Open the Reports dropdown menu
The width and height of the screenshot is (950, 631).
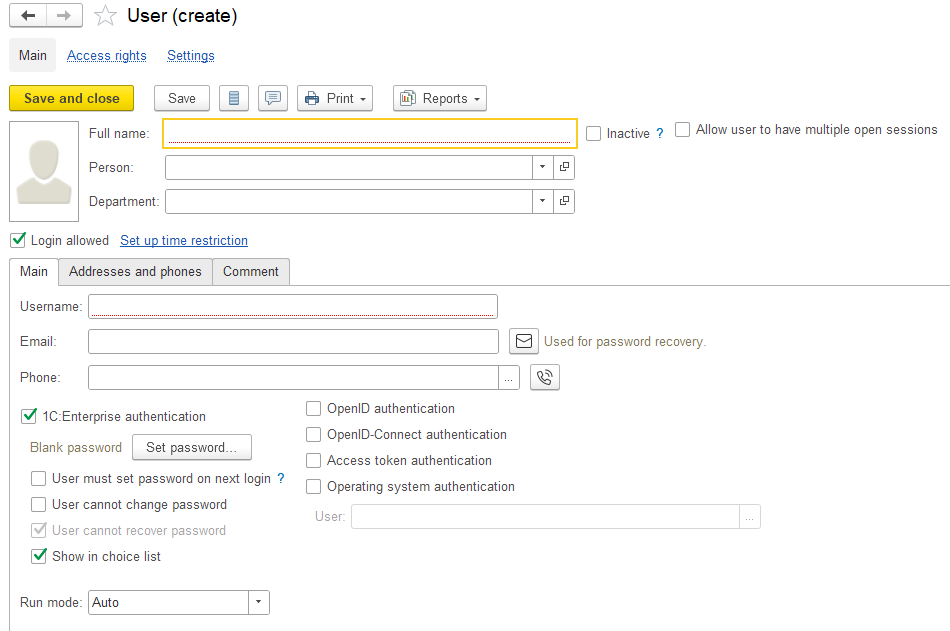[x=440, y=98]
